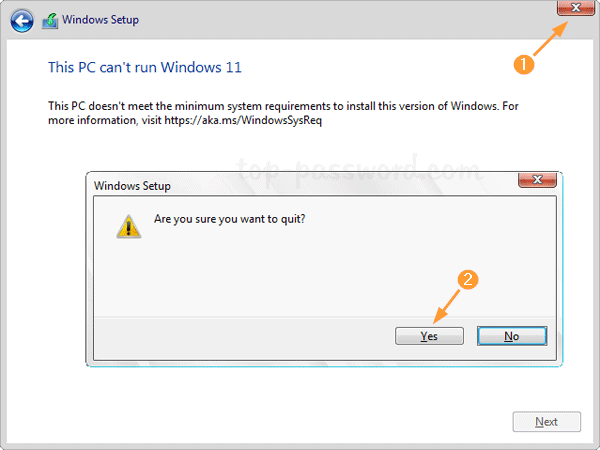The image size is (600, 450).
Task: Click the yellow warning triangle icon
Action: click(x=128, y=226)
